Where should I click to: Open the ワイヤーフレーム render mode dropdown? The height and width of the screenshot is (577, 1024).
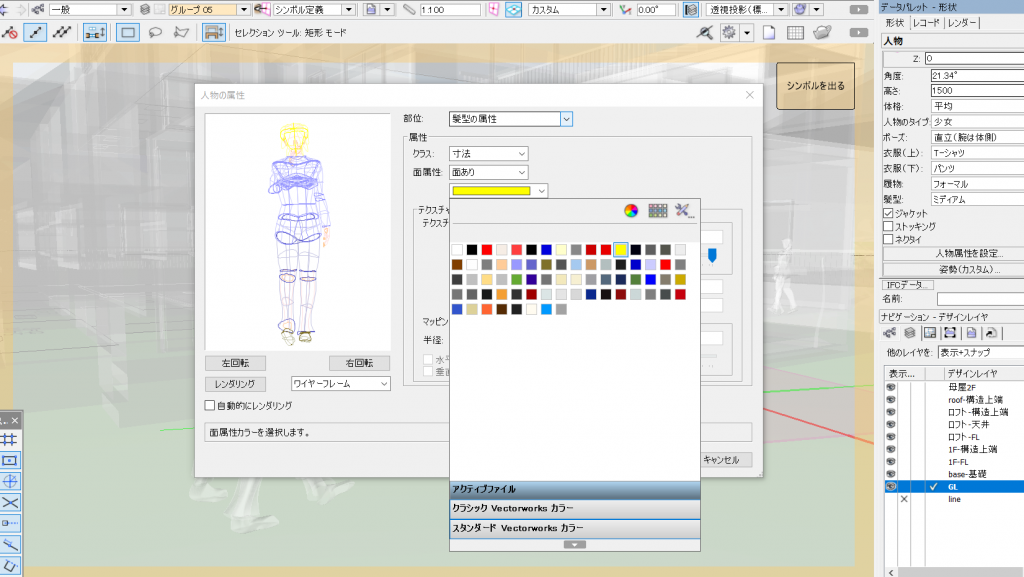(x=340, y=384)
